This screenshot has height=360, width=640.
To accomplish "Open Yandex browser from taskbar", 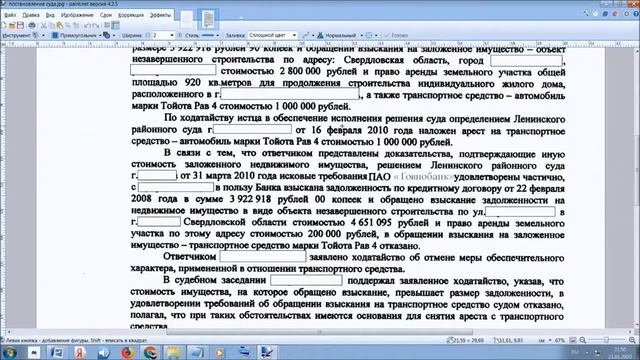I will (80, 352).
